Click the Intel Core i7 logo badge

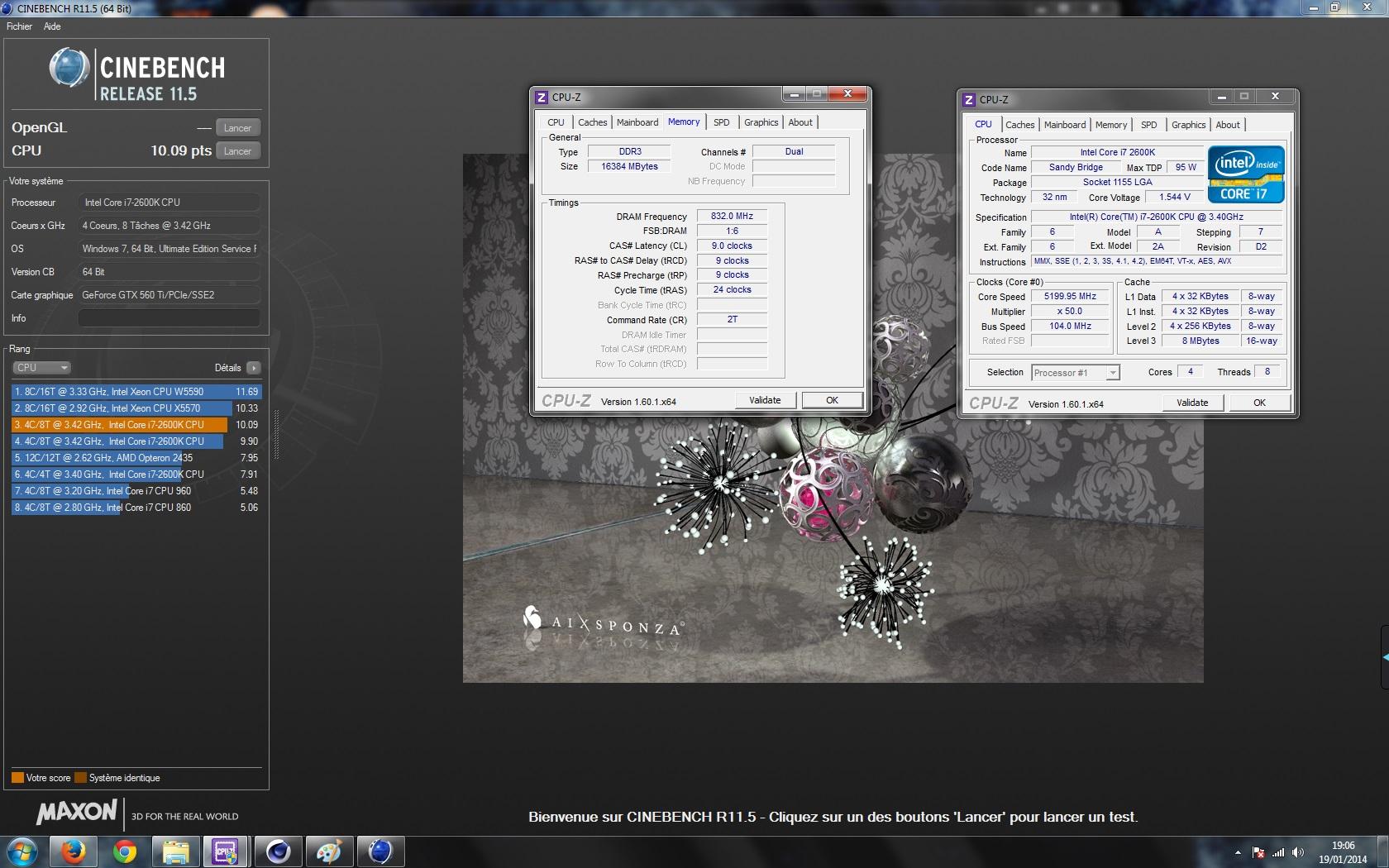click(1246, 174)
